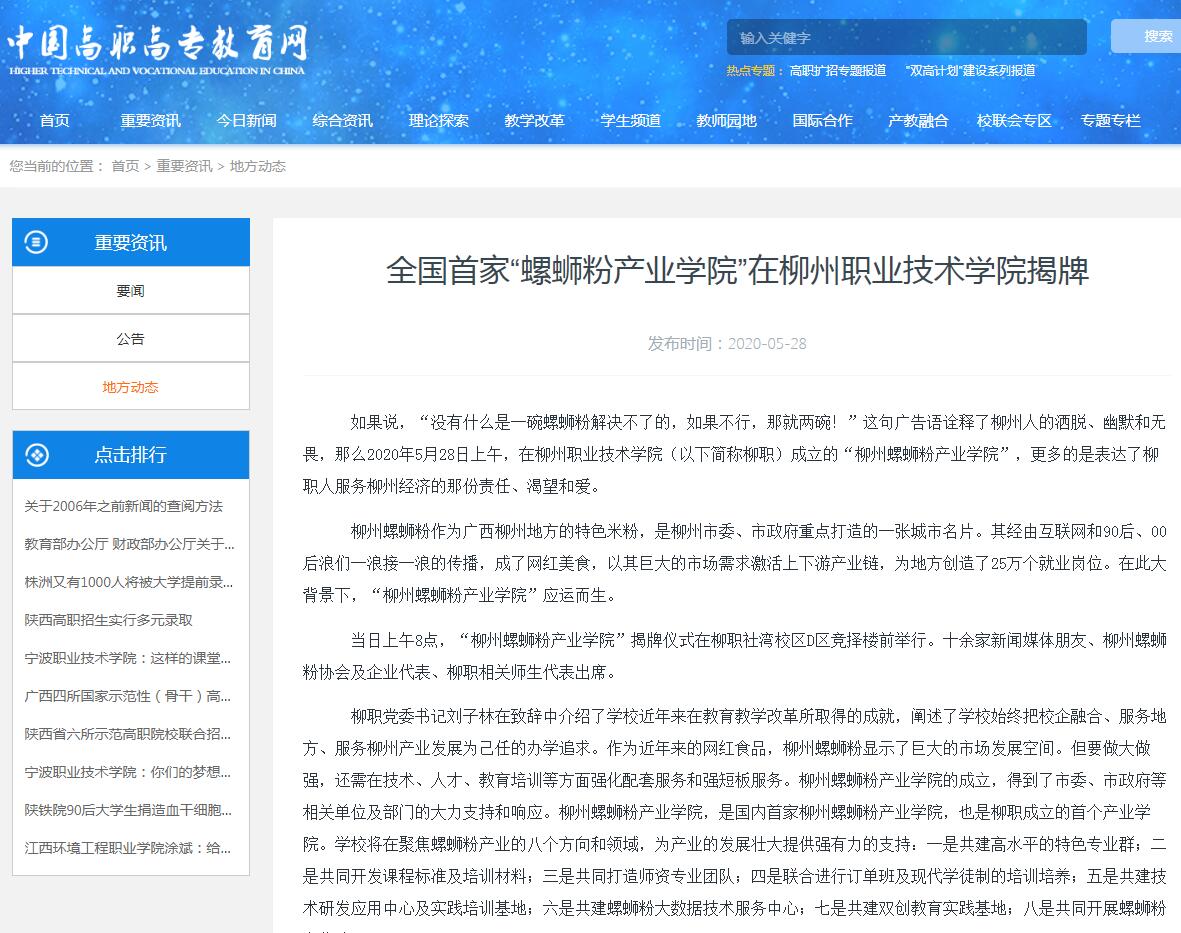Open the 高职扩招专题报道 hot topic link
Screen dimensions: 1181x933
tap(837, 71)
